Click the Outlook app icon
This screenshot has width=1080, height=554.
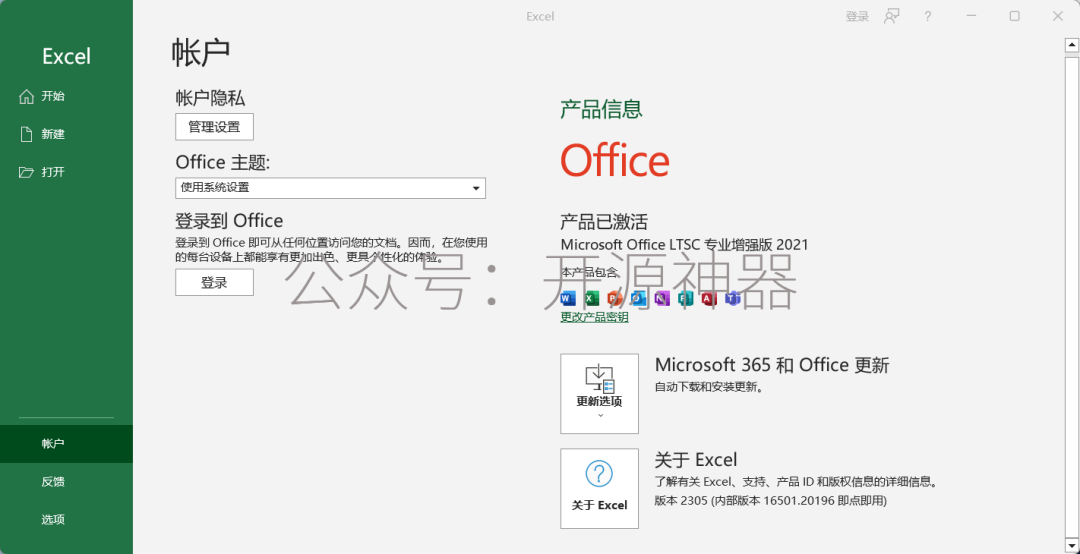pos(638,298)
